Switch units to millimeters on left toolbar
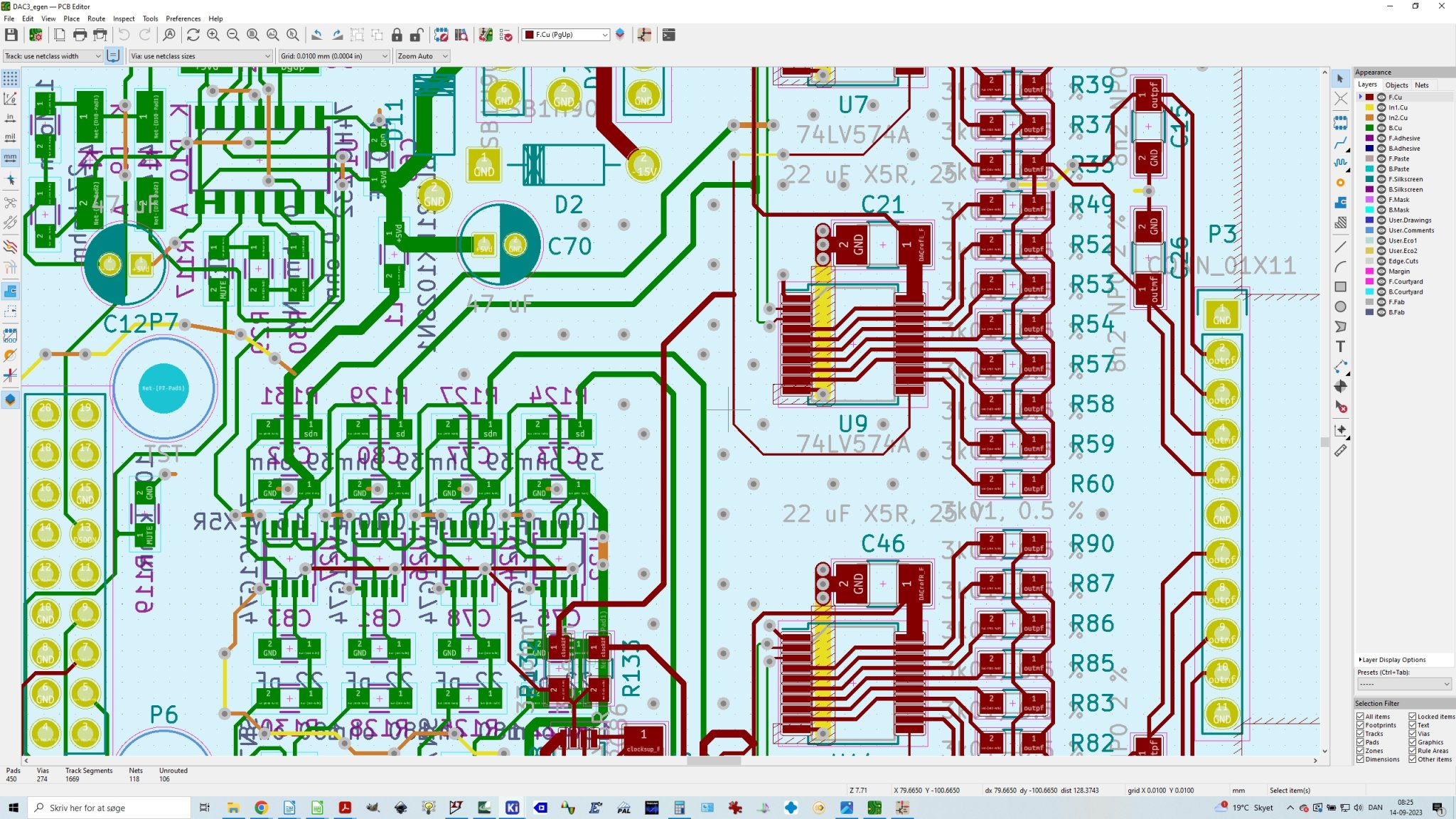This screenshot has width=1456, height=819. (10, 157)
